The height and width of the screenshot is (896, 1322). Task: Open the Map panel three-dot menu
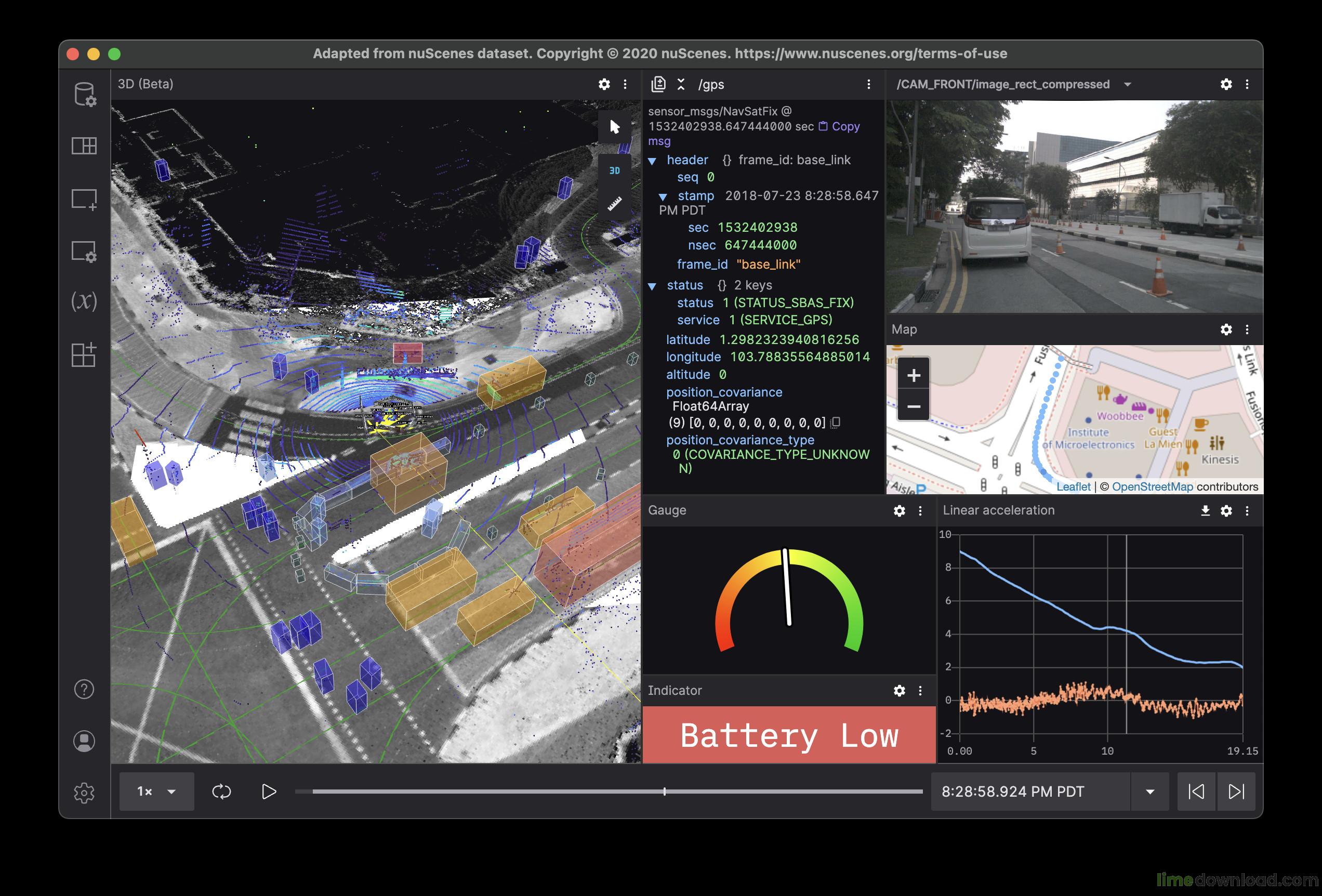point(1247,330)
